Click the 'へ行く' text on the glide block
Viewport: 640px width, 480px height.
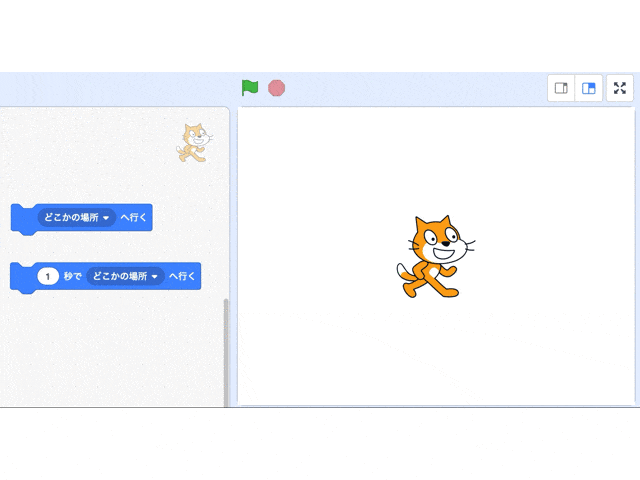click(x=182, y=276)
